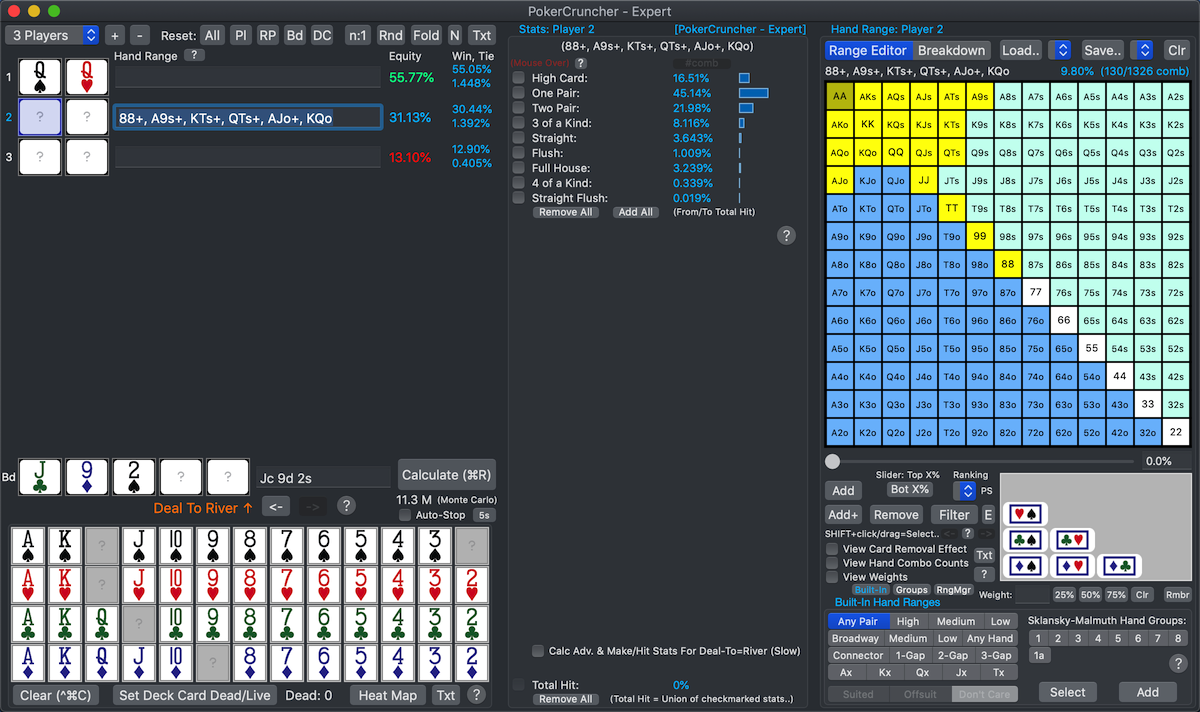Click the Heat Map button

click(x=387, y=695)
